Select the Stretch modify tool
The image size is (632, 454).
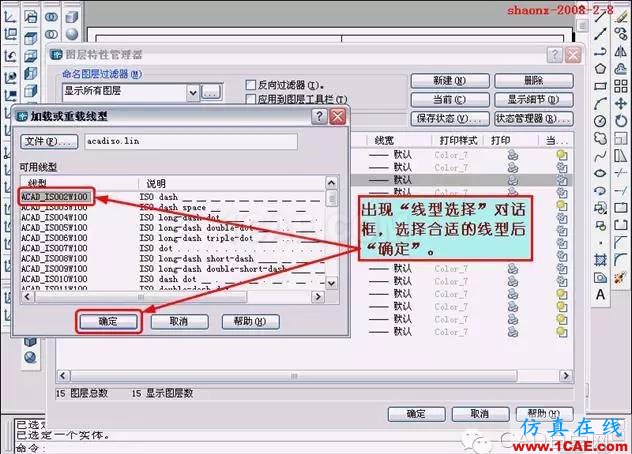(x=621, y=156)
